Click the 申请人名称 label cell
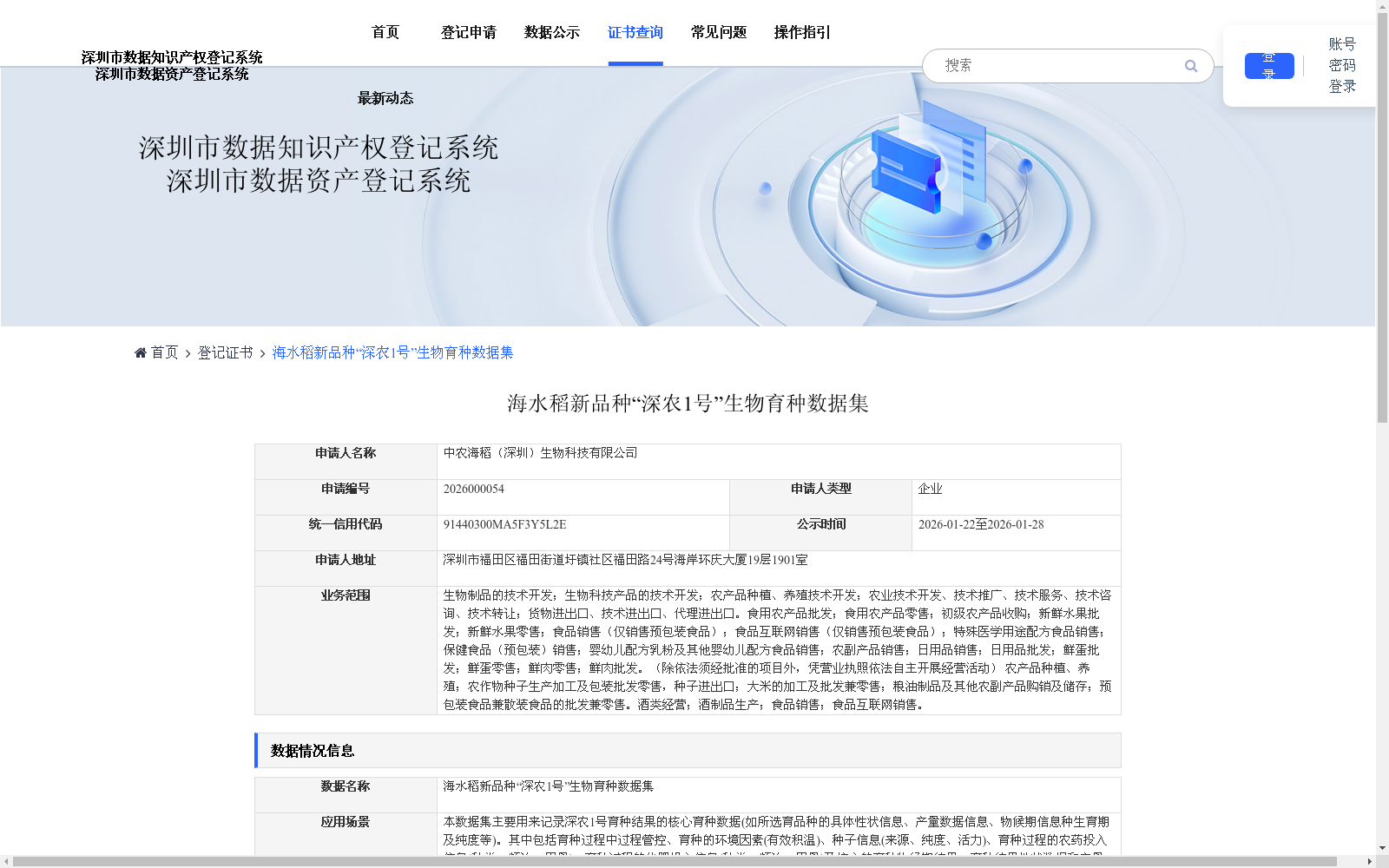 pos(346,462)
